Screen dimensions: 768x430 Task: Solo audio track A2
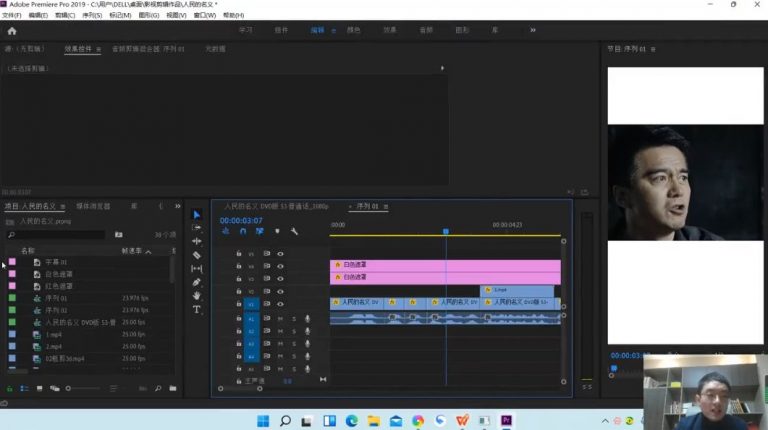pyautogui.click(x=294, y=331)
